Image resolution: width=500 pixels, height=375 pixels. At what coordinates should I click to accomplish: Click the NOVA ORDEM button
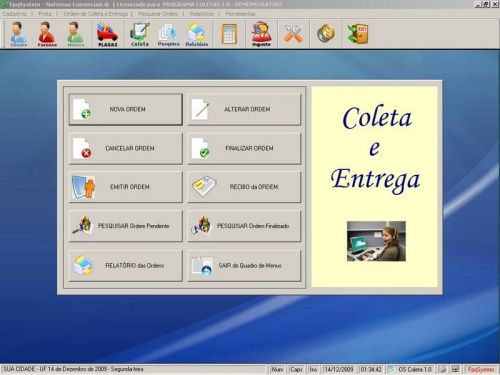pos(126,109)
